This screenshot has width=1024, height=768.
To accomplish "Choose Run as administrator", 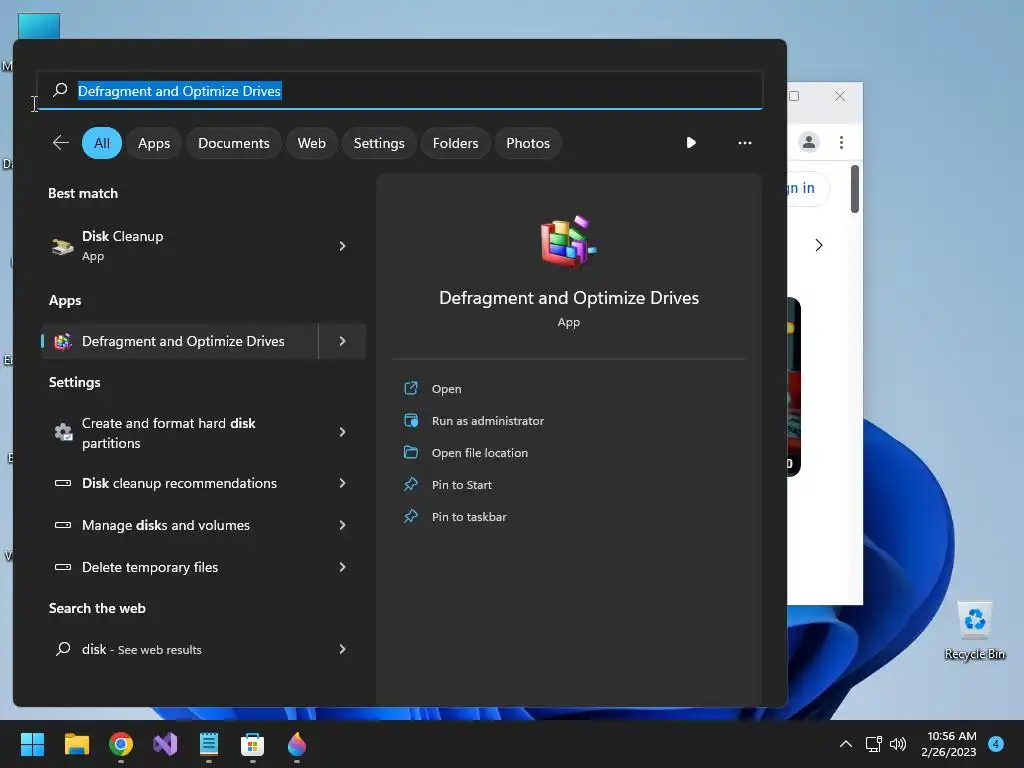I will pyautogui.click(x=487, y=421).
